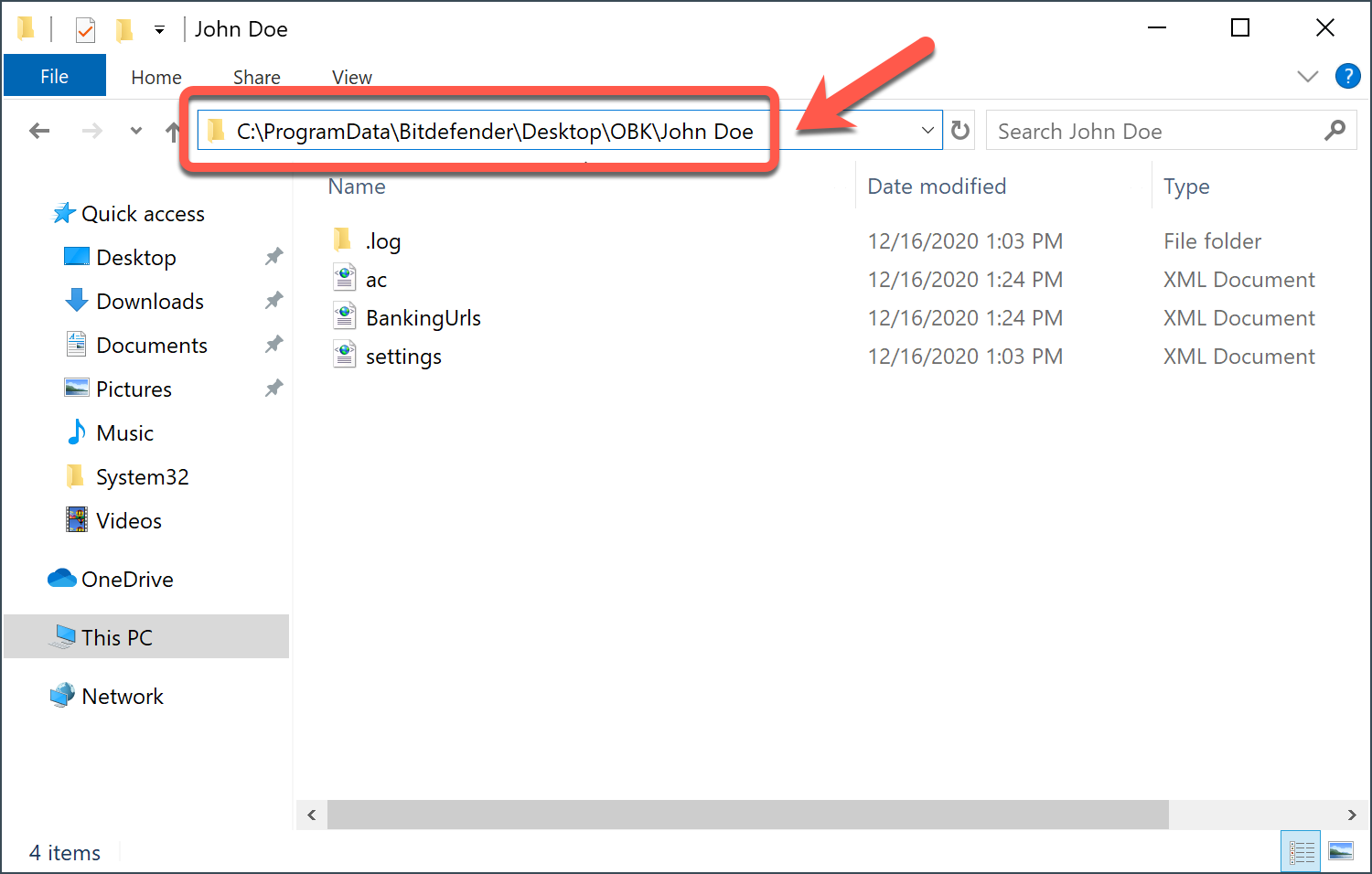
Task: Click the Back navigation arrow
Action: tap(39, 131)
